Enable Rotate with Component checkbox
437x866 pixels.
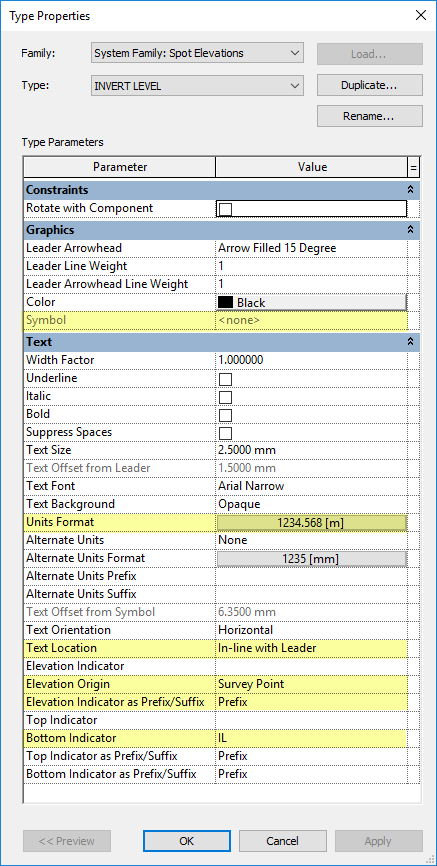click(x=225, y=209)
